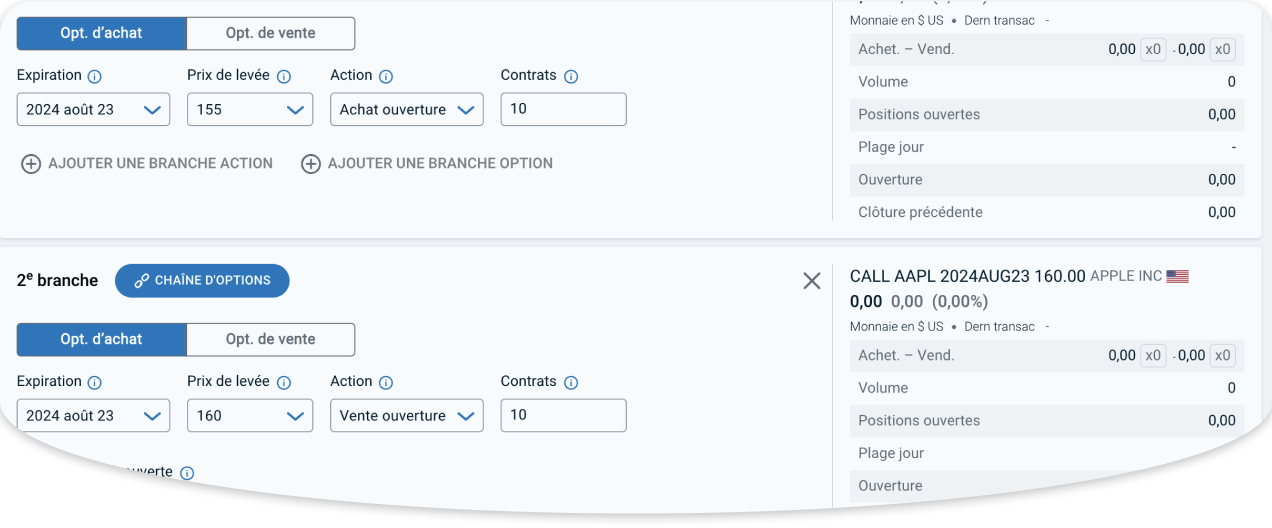Expand the Vente ouverture action dropdown
This screenshot has width=1272, height=528.
(407, 415)
